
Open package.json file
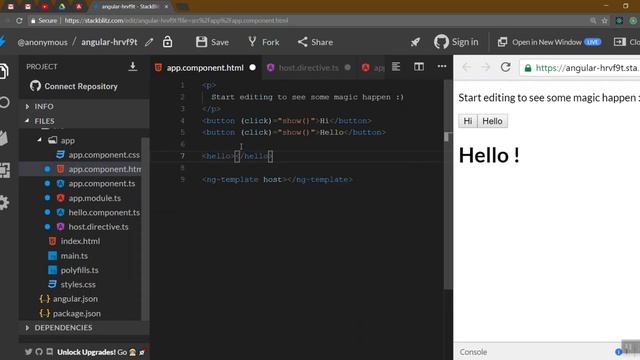tap(77, 313)
